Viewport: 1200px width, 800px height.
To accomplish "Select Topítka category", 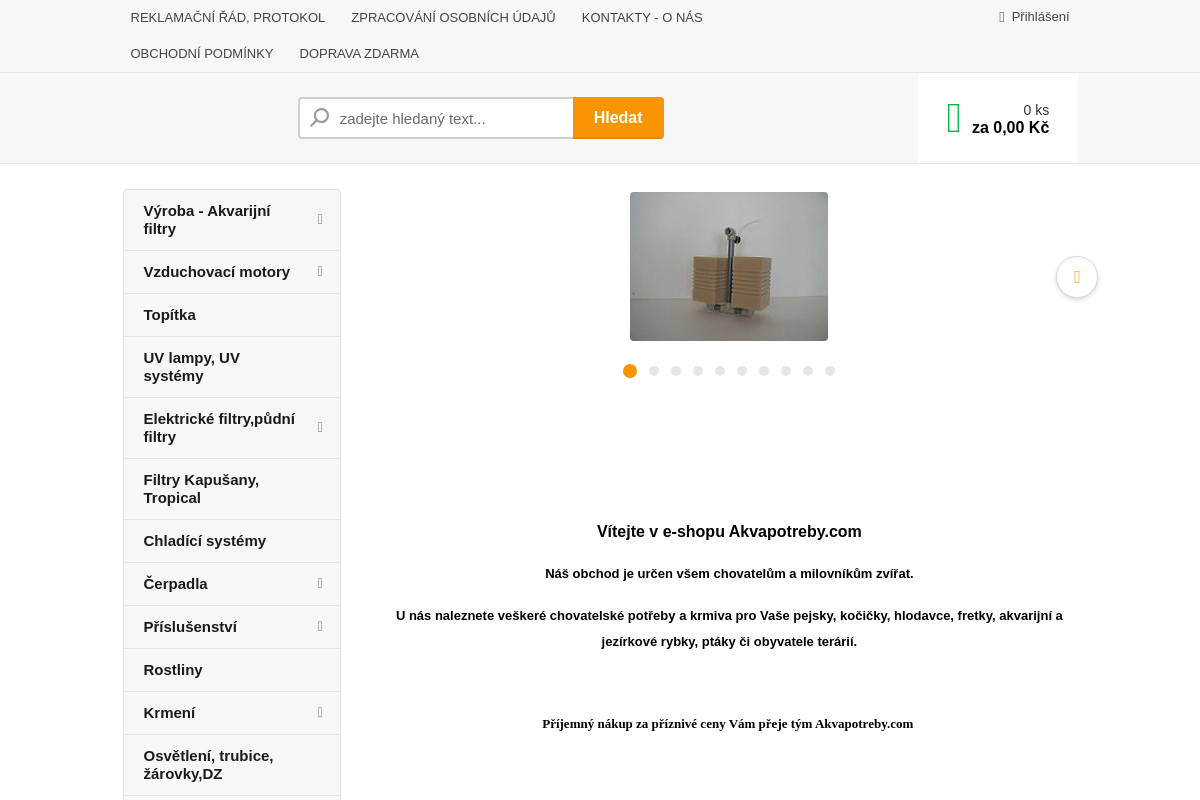I will [232, 315].
